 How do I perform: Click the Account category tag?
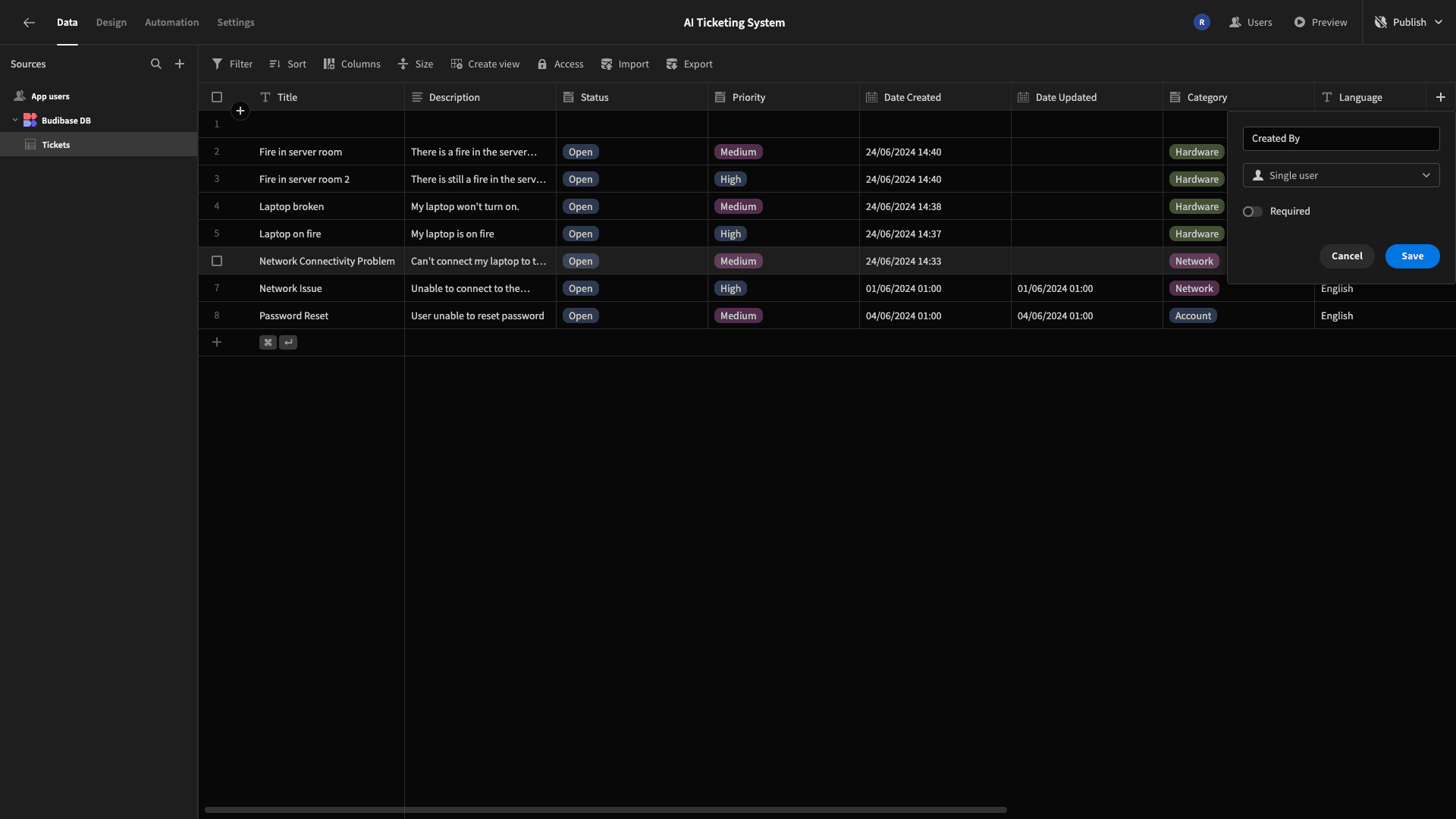1193,315
